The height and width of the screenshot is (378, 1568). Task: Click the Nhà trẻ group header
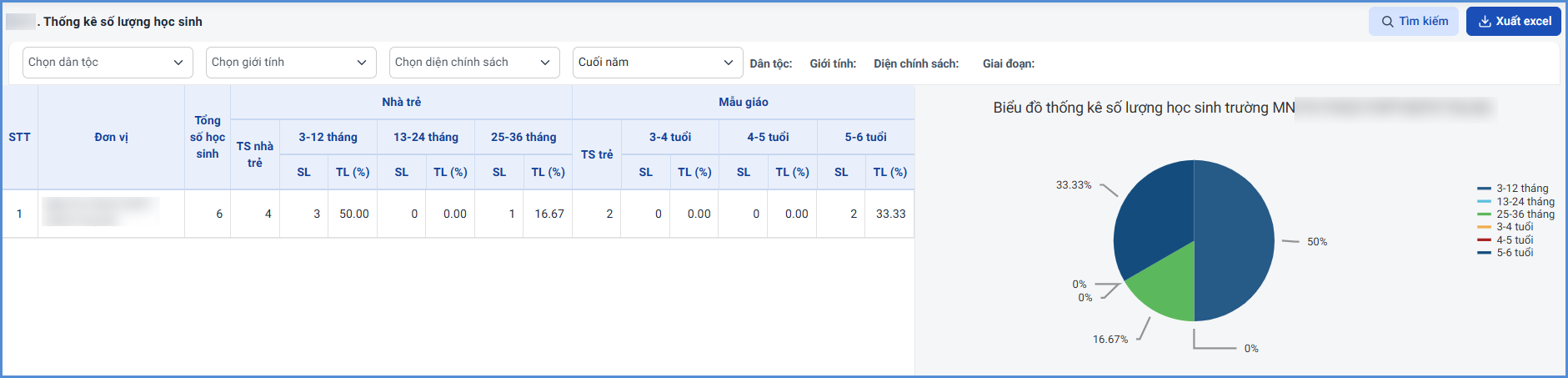pyautogui.click(x=401, y=102)
